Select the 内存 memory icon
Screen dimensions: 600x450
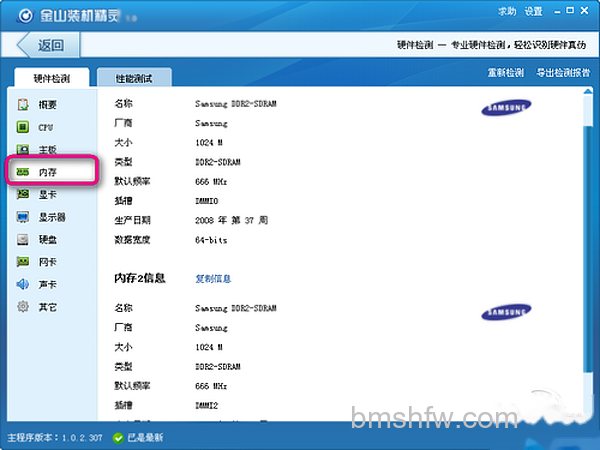coord(23,172)
